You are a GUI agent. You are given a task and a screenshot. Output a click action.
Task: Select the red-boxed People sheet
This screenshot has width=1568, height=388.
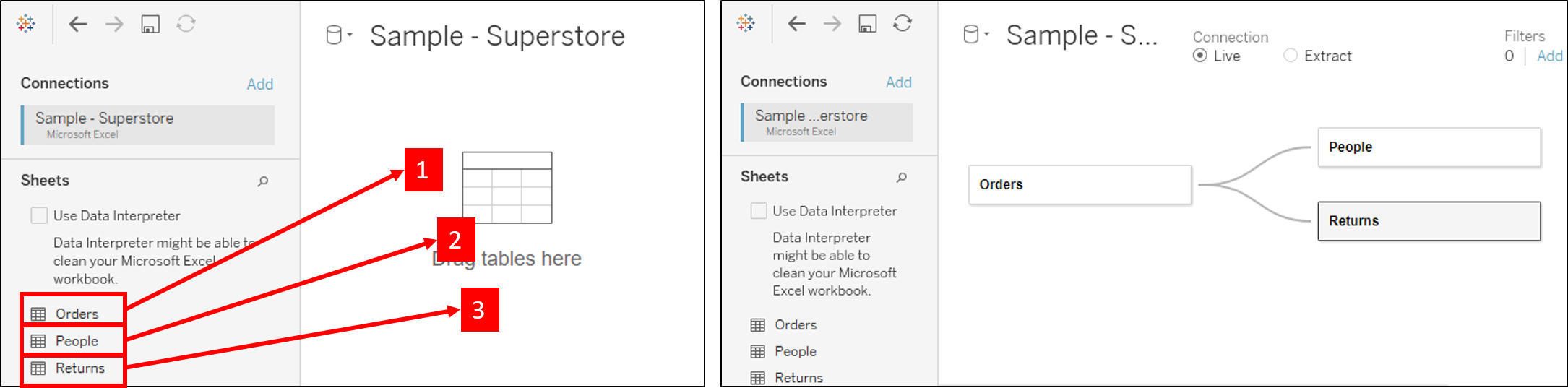pos(76,341)
